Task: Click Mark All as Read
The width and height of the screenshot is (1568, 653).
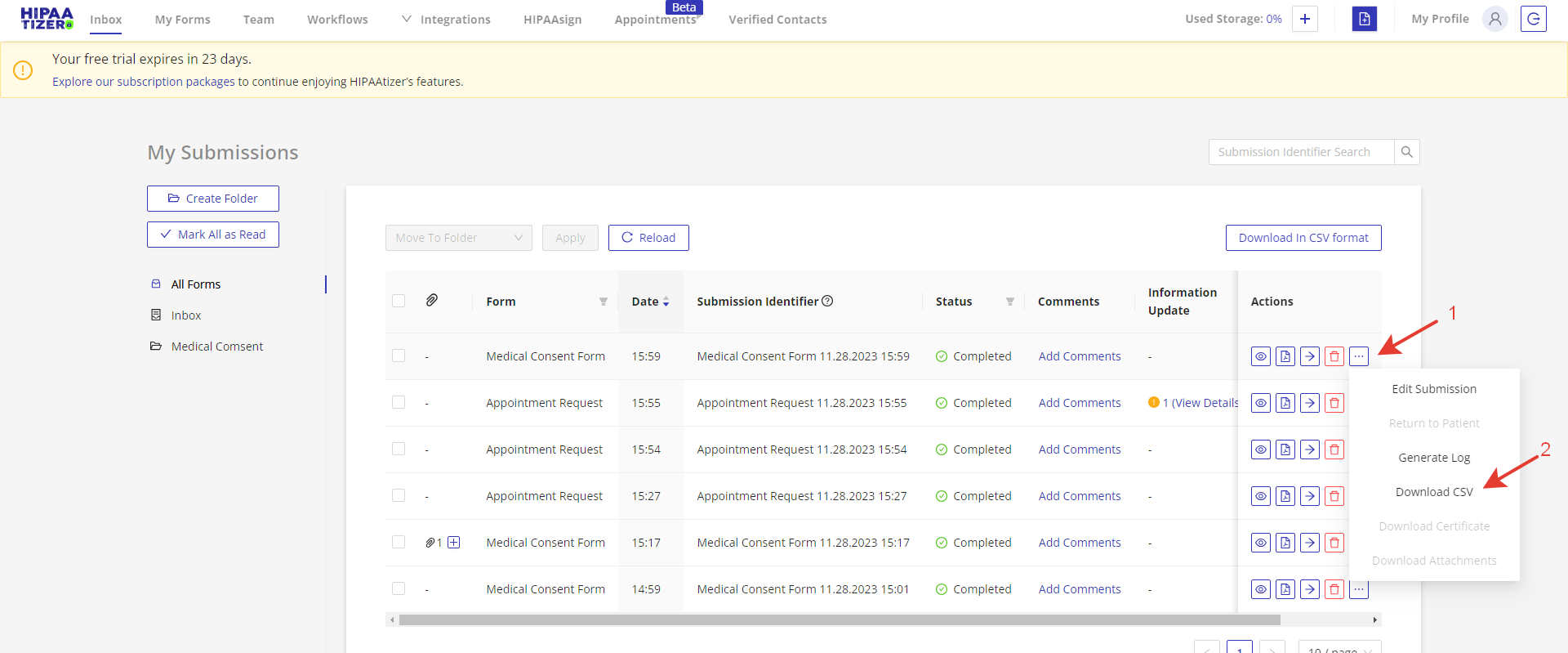Action: point(213,235)
